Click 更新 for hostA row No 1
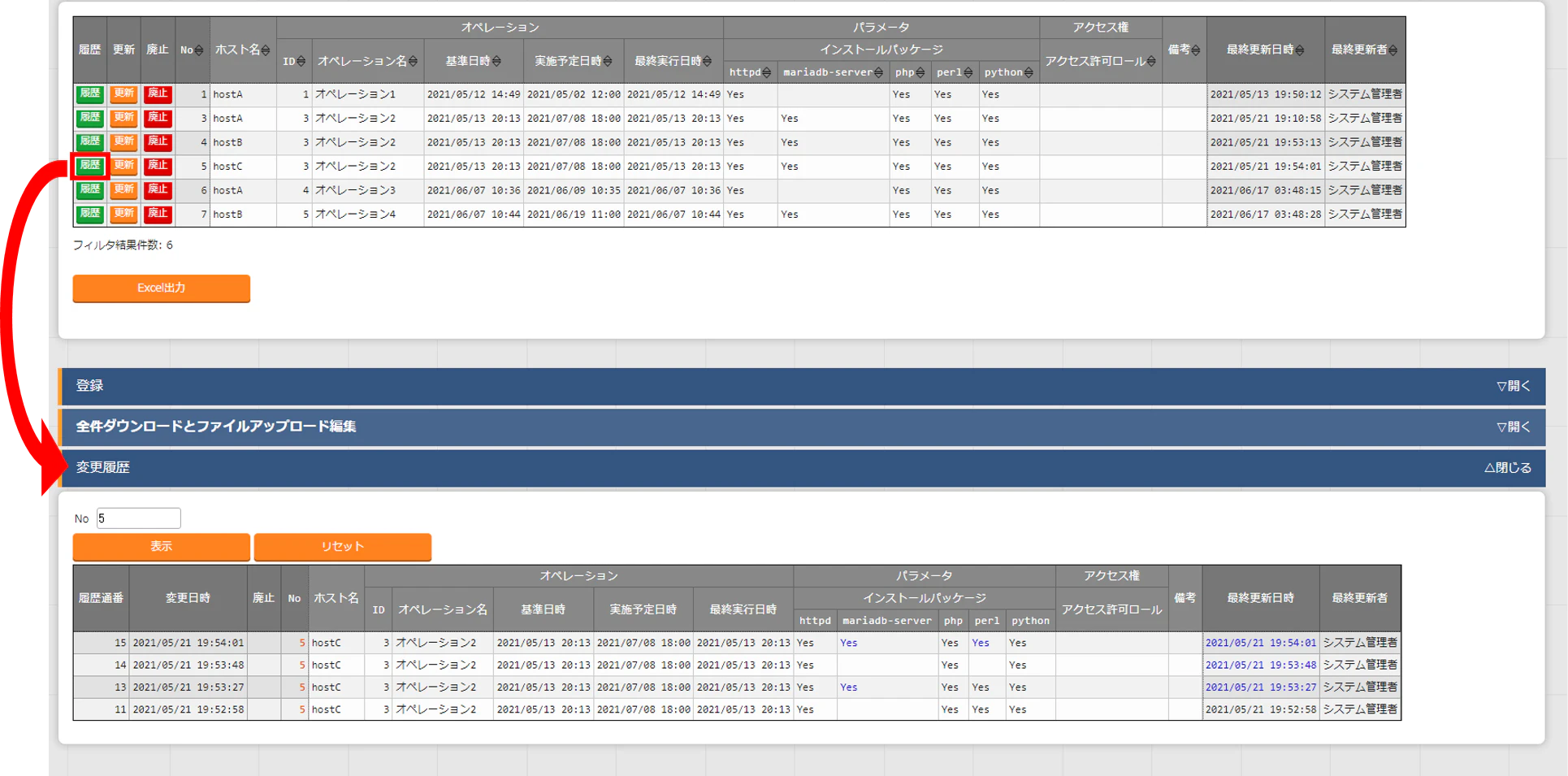 pos(124,94)
